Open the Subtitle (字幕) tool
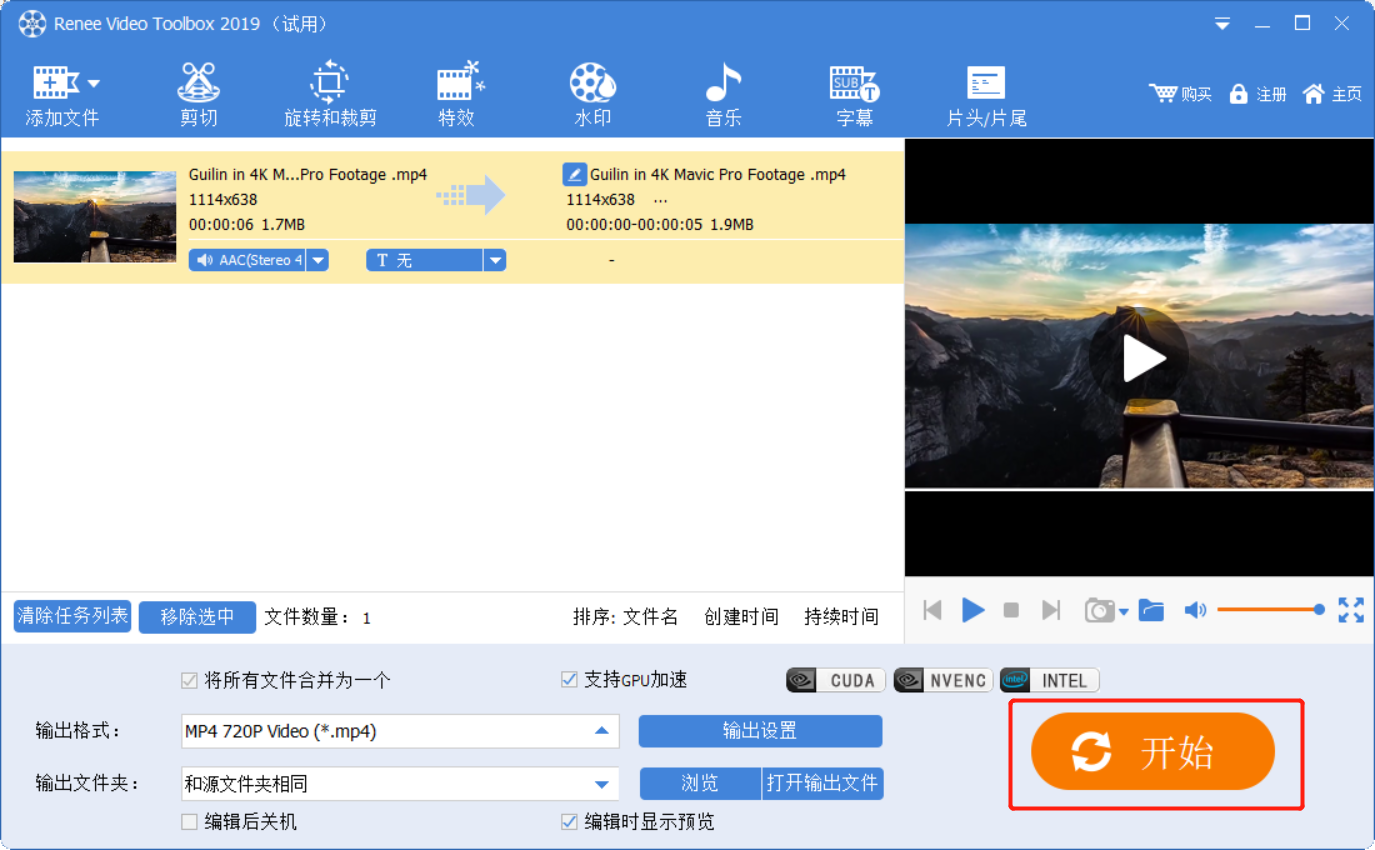This screenshot has width=1375, height=850. coord(854,96)
